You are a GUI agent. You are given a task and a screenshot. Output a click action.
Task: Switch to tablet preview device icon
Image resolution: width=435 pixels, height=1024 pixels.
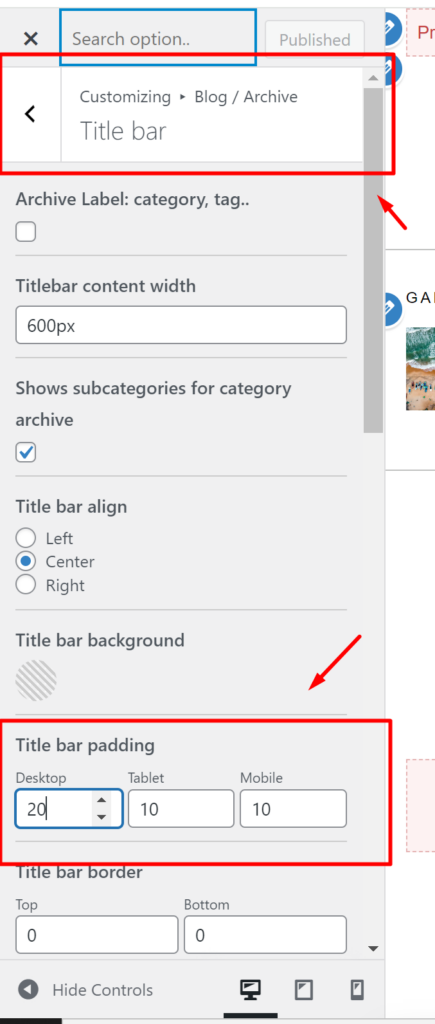303,990
